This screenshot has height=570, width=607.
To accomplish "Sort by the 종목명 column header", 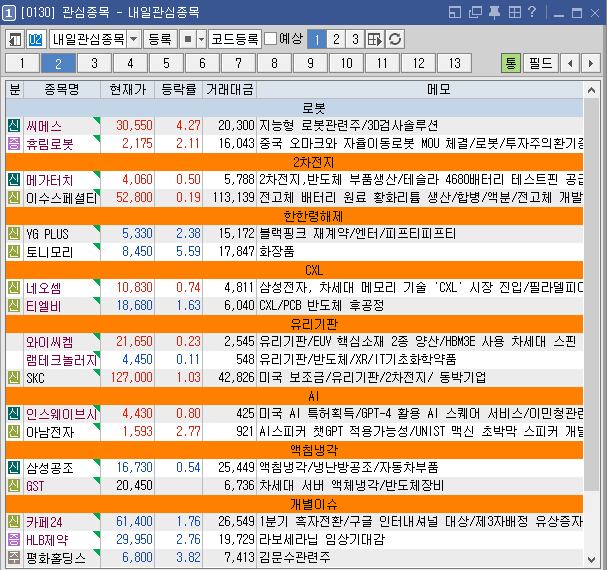I will click(x=62, y=90).
